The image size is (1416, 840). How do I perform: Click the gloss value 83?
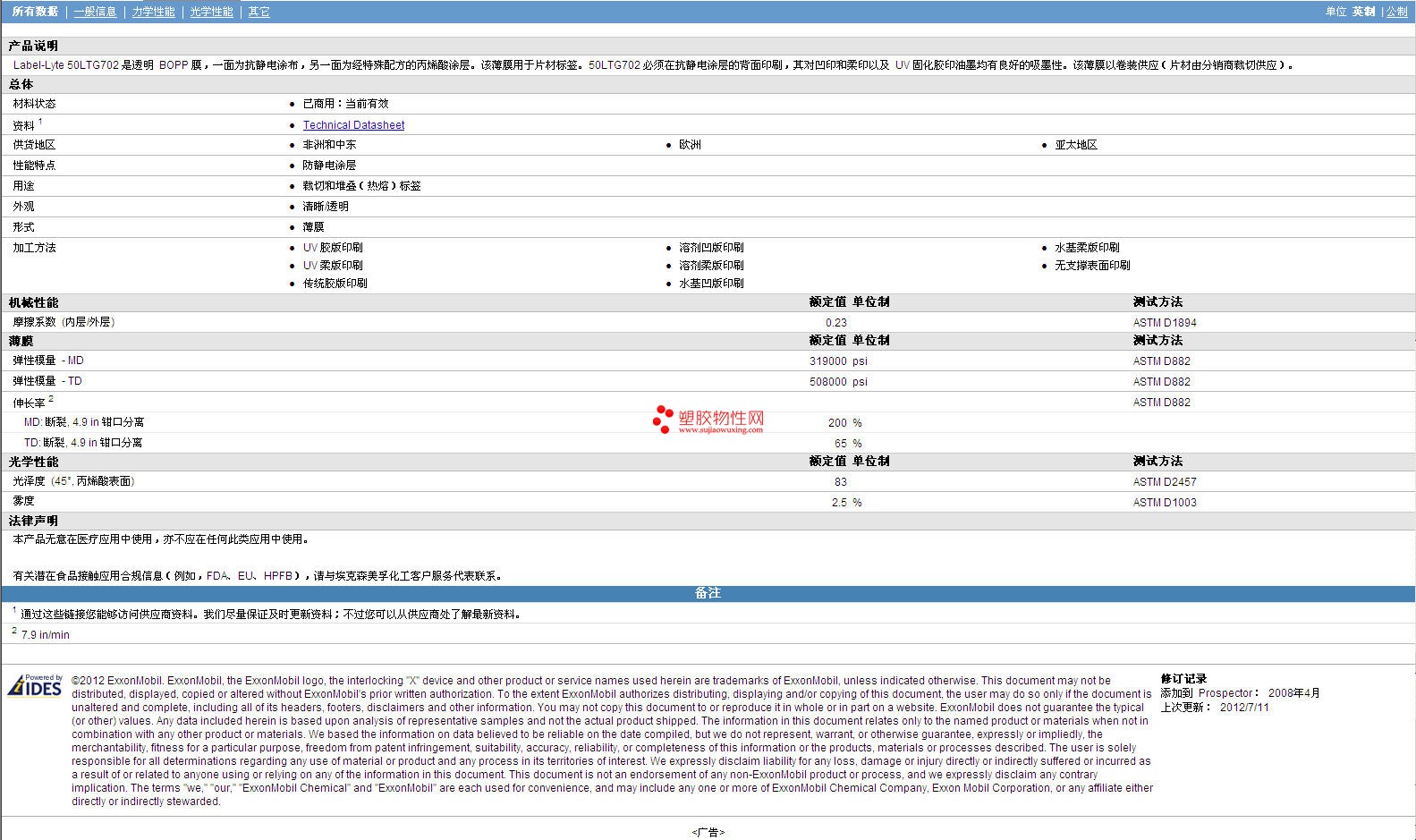tap(840, 482)
